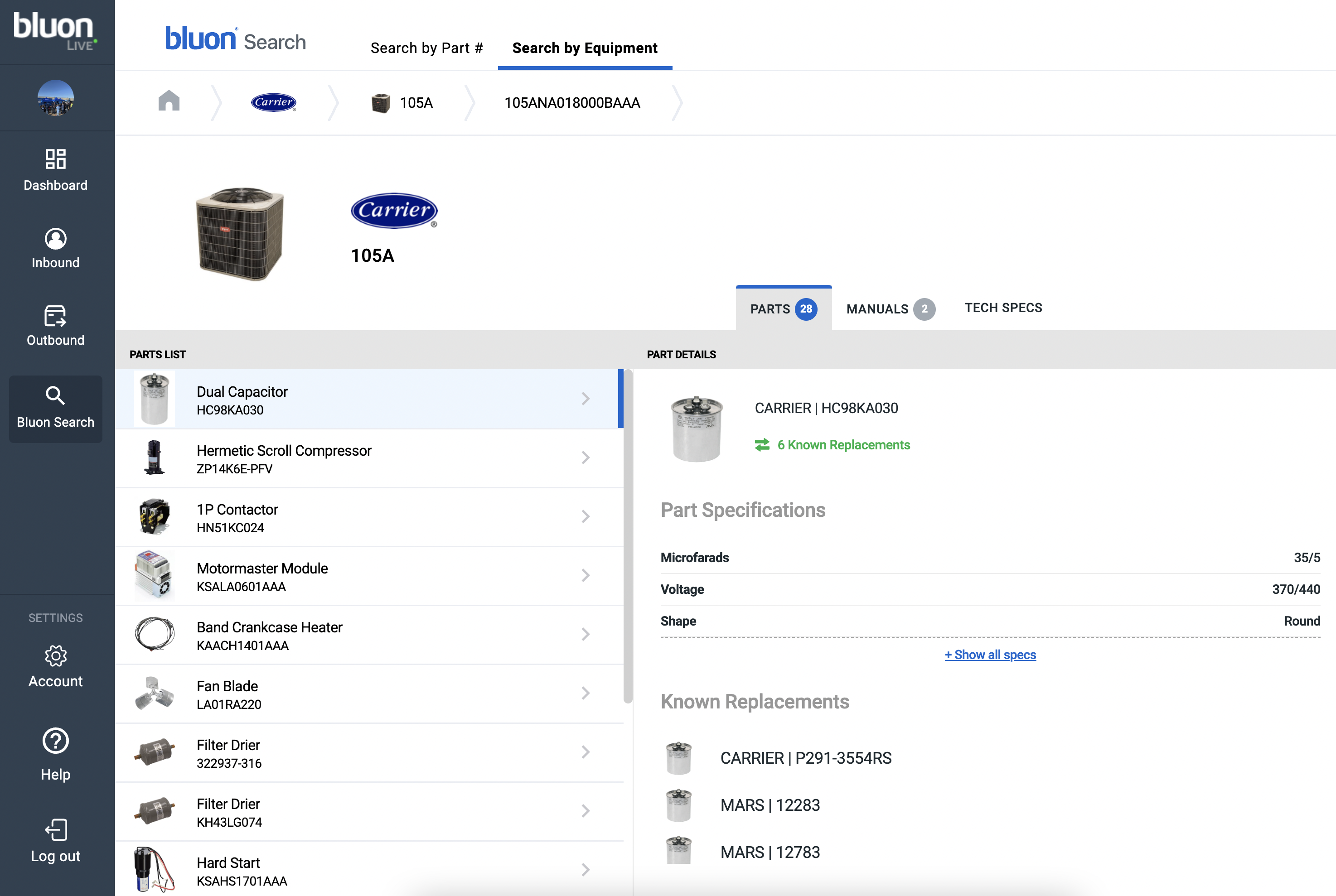Screen dimensions: 1336x896
Task: Click 105ANA018000BAAA breadcrumb
Action: click(572, 103)
